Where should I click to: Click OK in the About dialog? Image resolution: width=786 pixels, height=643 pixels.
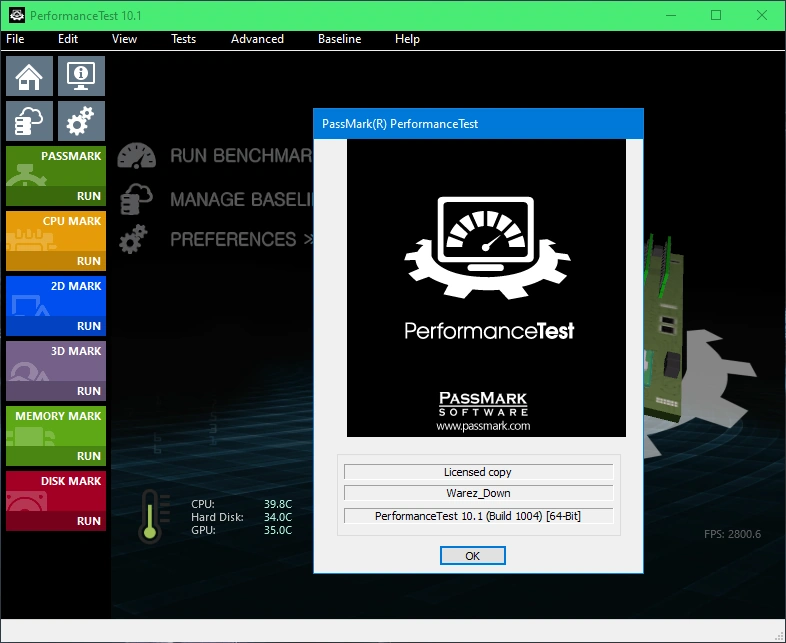[472, 556]
